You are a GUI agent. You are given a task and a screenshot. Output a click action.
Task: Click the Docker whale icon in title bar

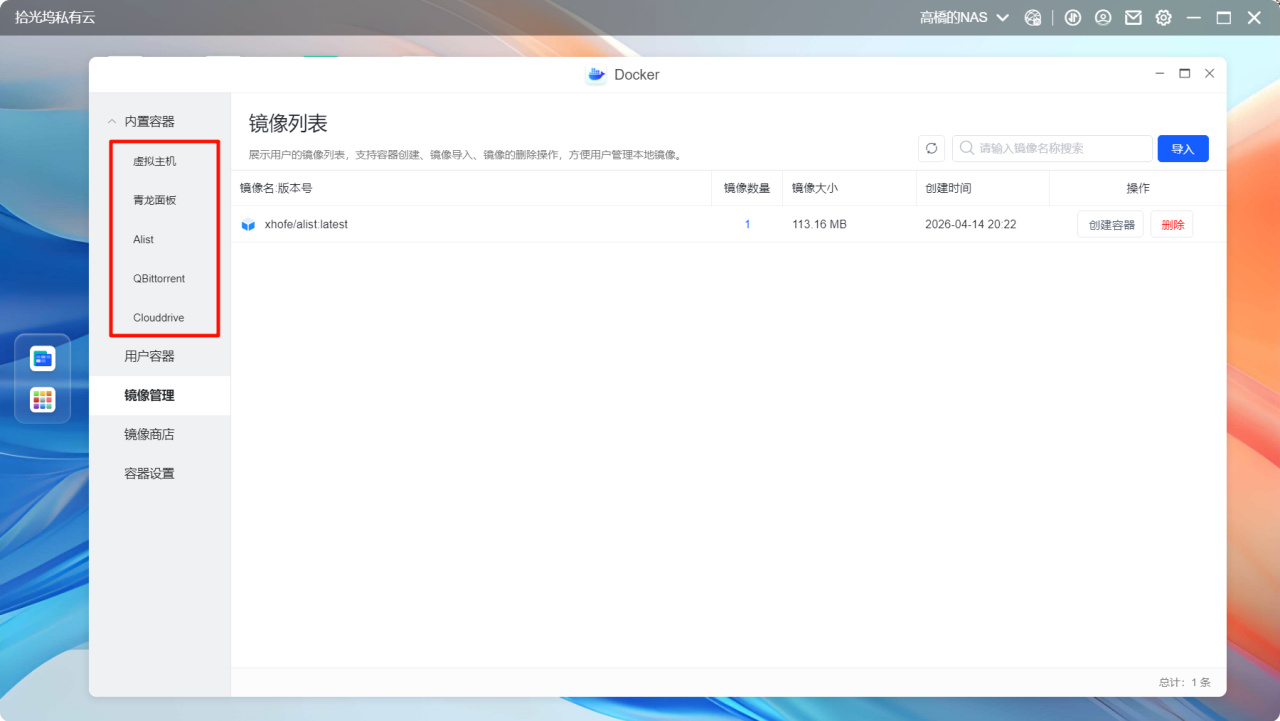tap(596, 75)
